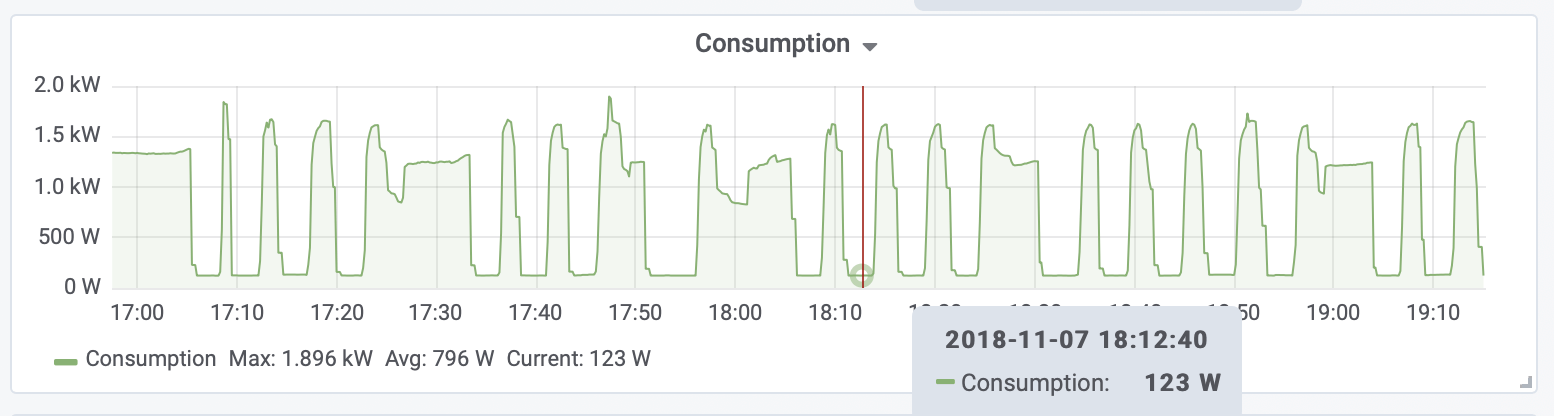Viewport: 1554px width, 416px height.
Task: Click the panel resize handle in the corner
Action: (x=1525, y=381)
